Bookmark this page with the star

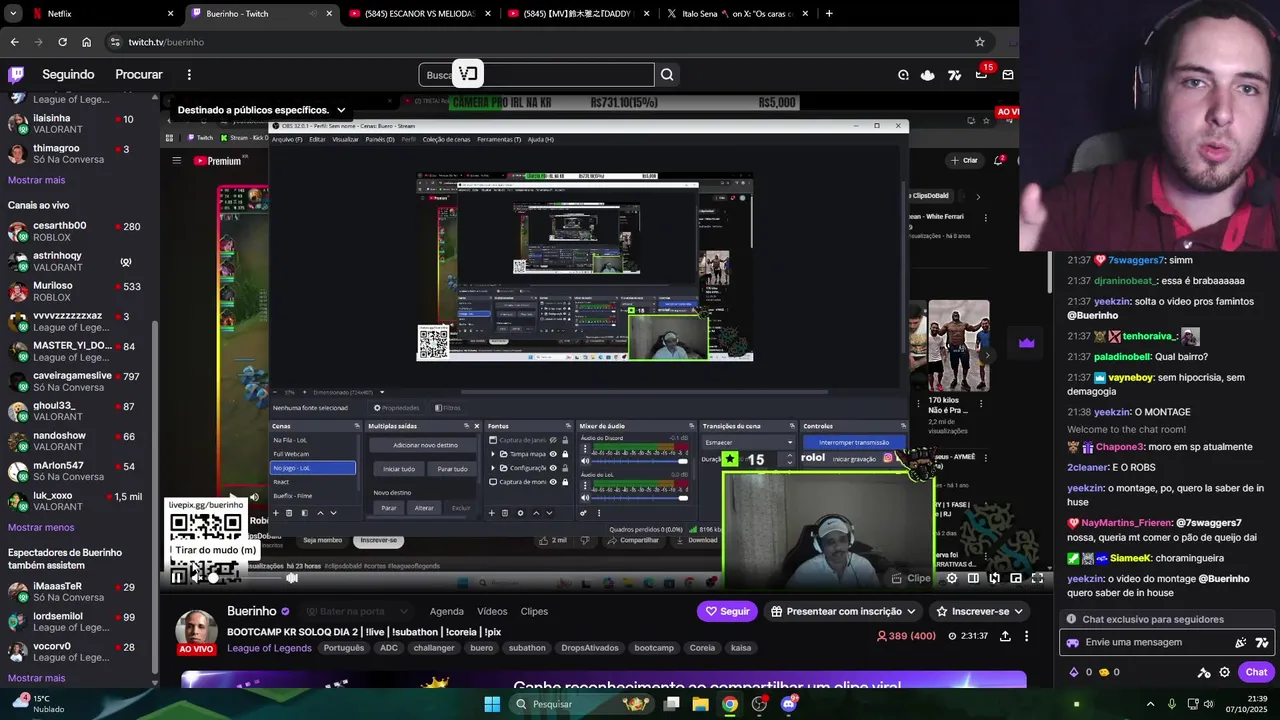(980, 42)
